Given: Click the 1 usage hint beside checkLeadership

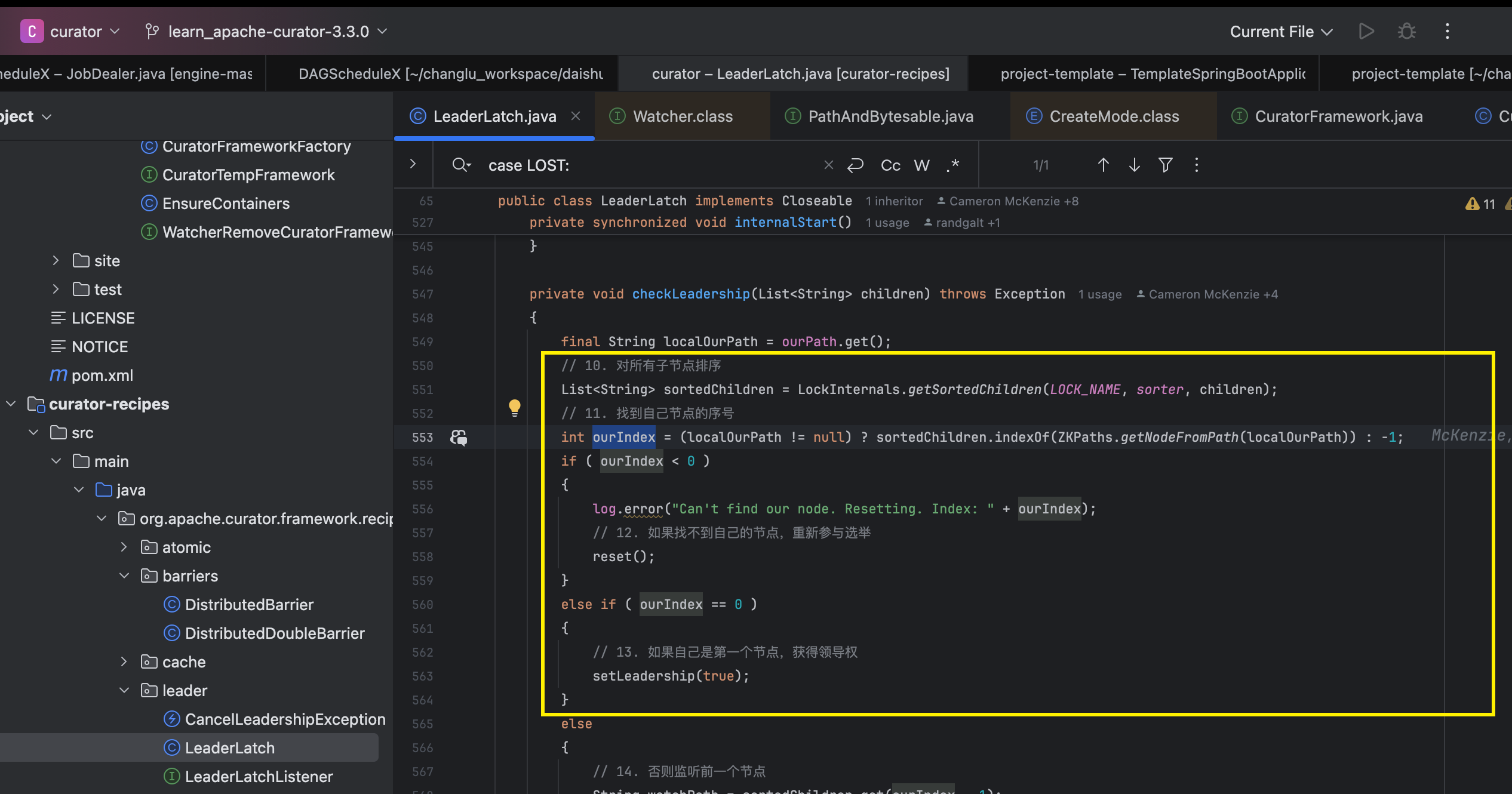Looking at the screenshot, I should pyautogui.click(x=1099, y=294).
